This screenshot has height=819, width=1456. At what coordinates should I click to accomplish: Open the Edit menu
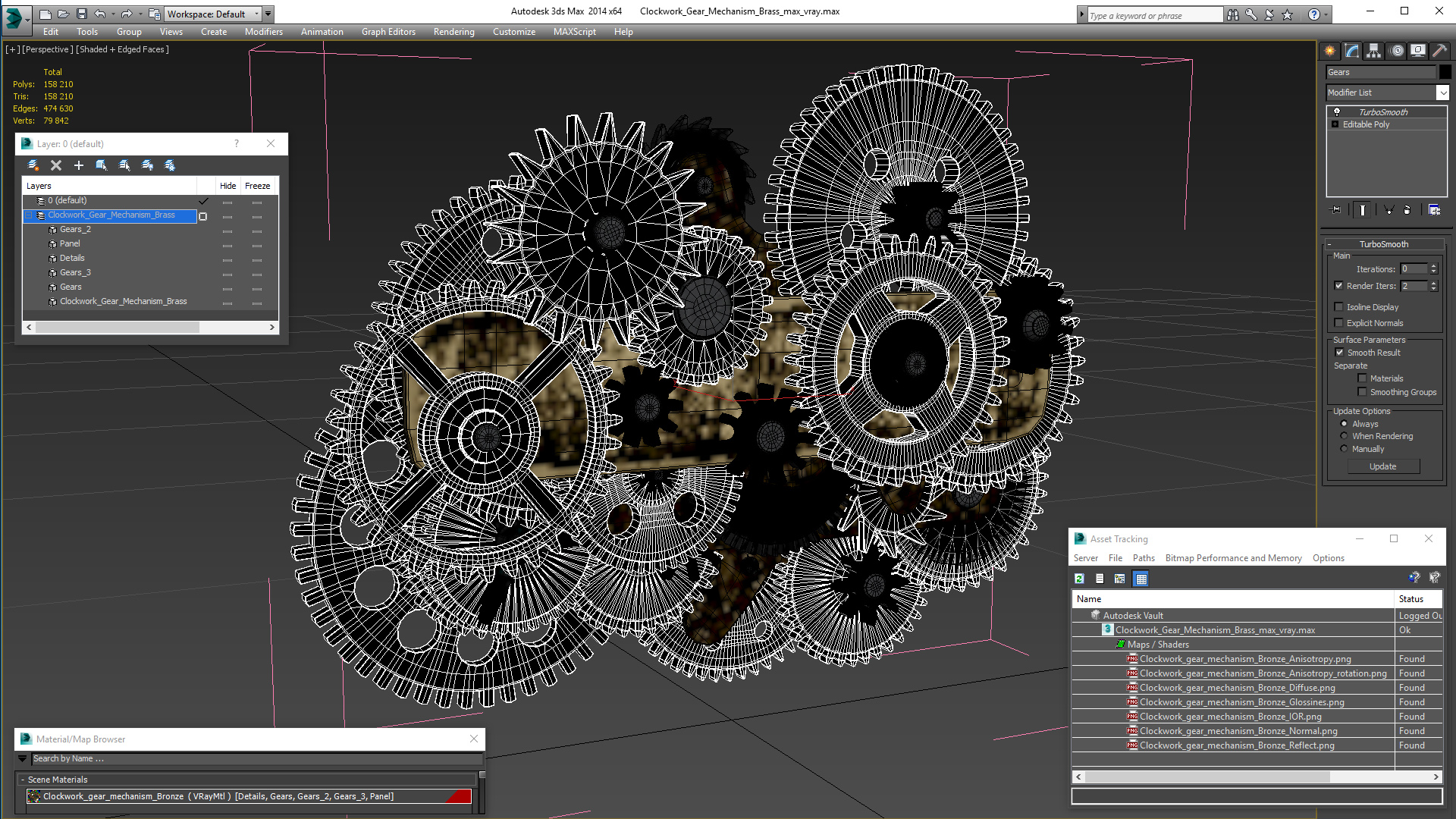coord(51,32)
